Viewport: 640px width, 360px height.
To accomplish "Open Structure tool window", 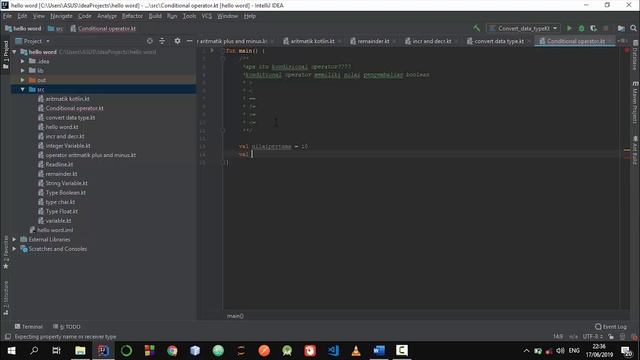I will [6, 298].
